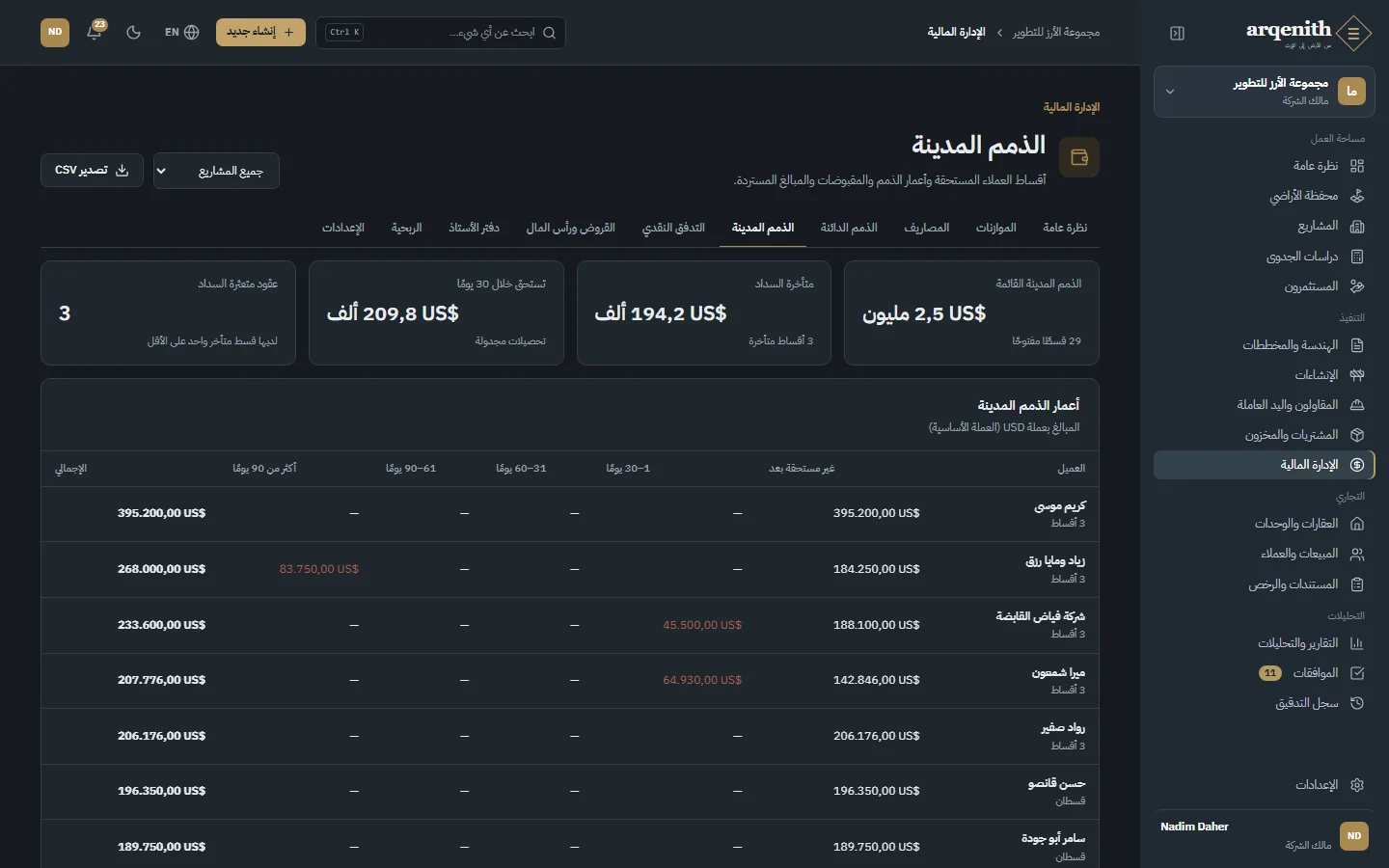Viewport: 1389px width, 868px height.
Task: Open the متأخرة السداد summary card
Action: pos(704,313)
